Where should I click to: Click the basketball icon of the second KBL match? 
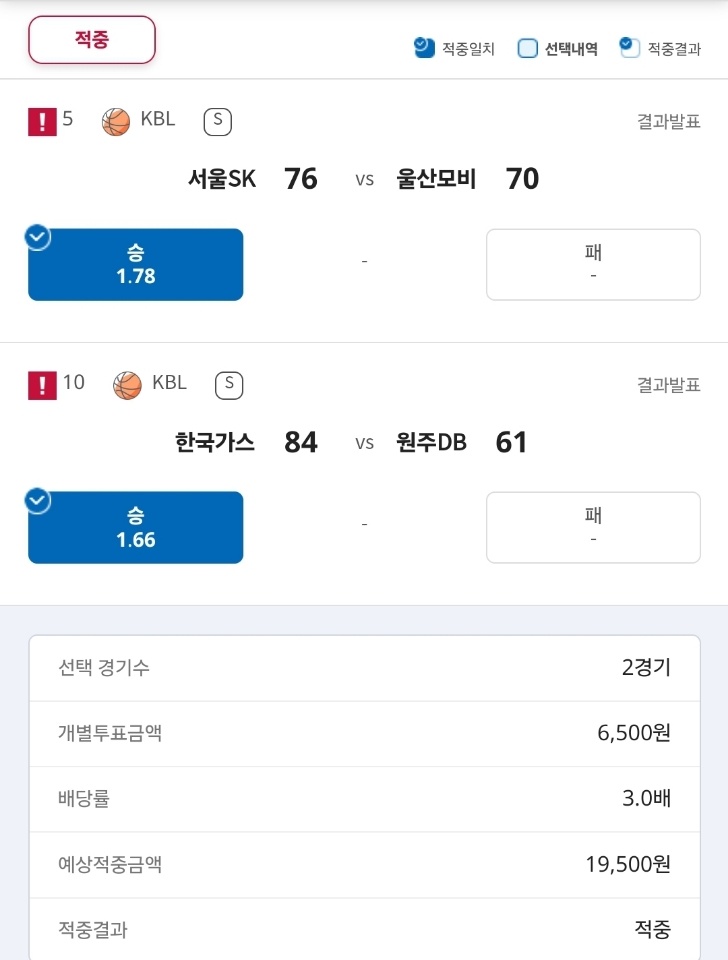(127, 386)
